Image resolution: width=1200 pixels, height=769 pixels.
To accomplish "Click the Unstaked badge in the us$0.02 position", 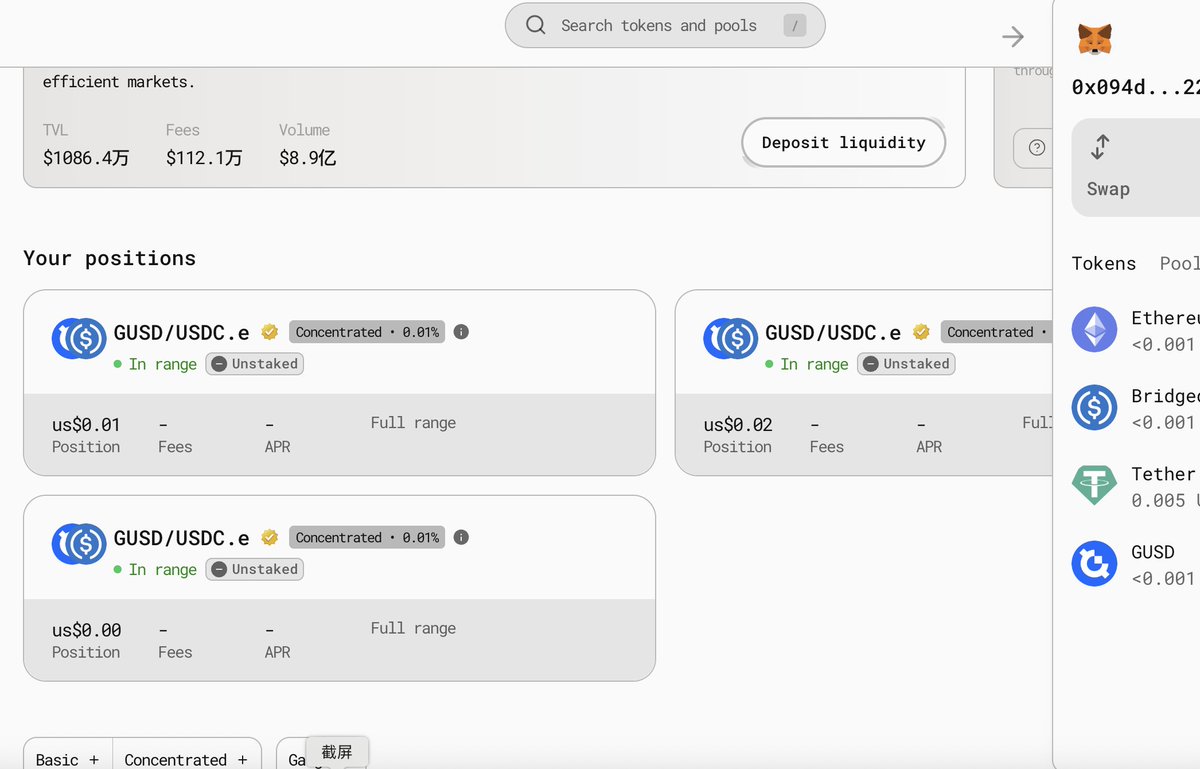I will [907, 364].
